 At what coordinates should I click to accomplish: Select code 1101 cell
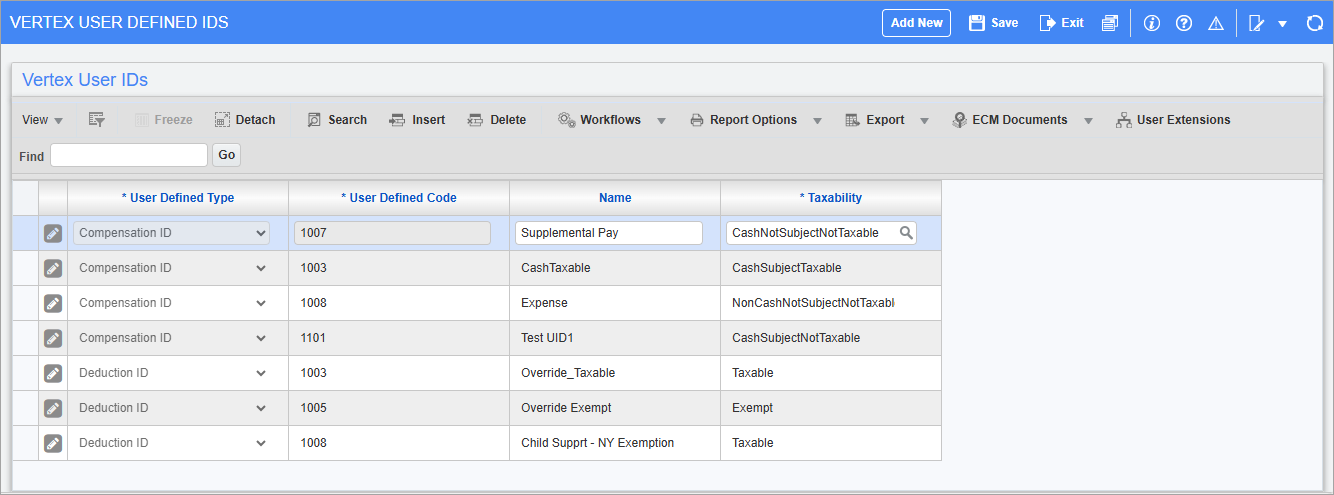(399, 338)
